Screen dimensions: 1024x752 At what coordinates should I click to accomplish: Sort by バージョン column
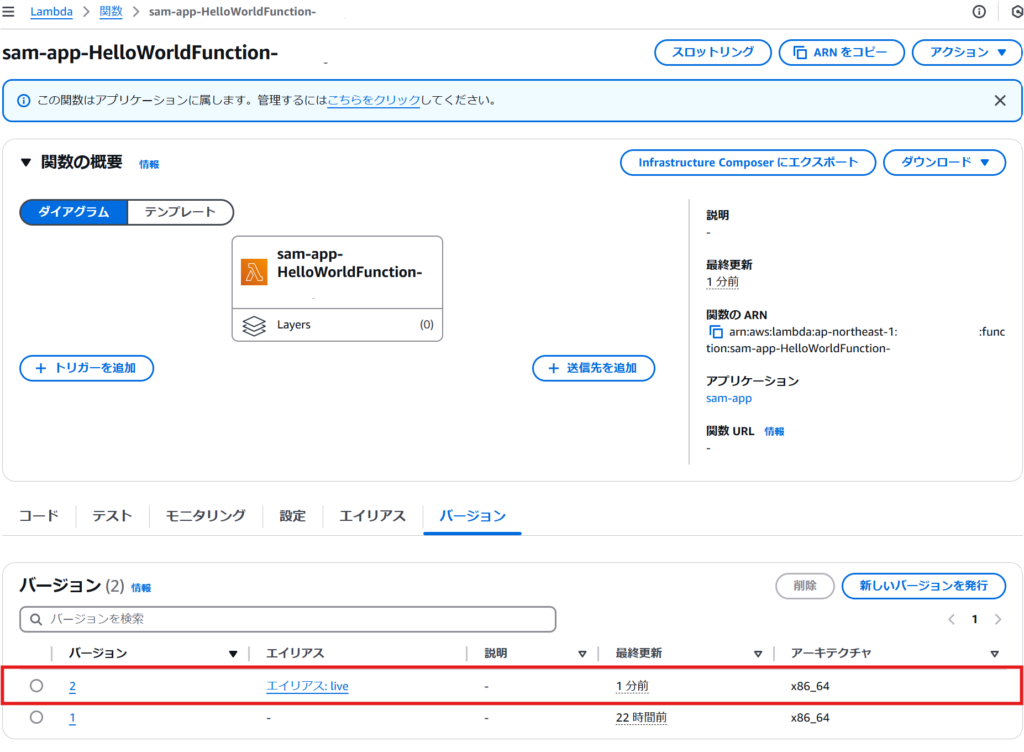click(233, 653)
